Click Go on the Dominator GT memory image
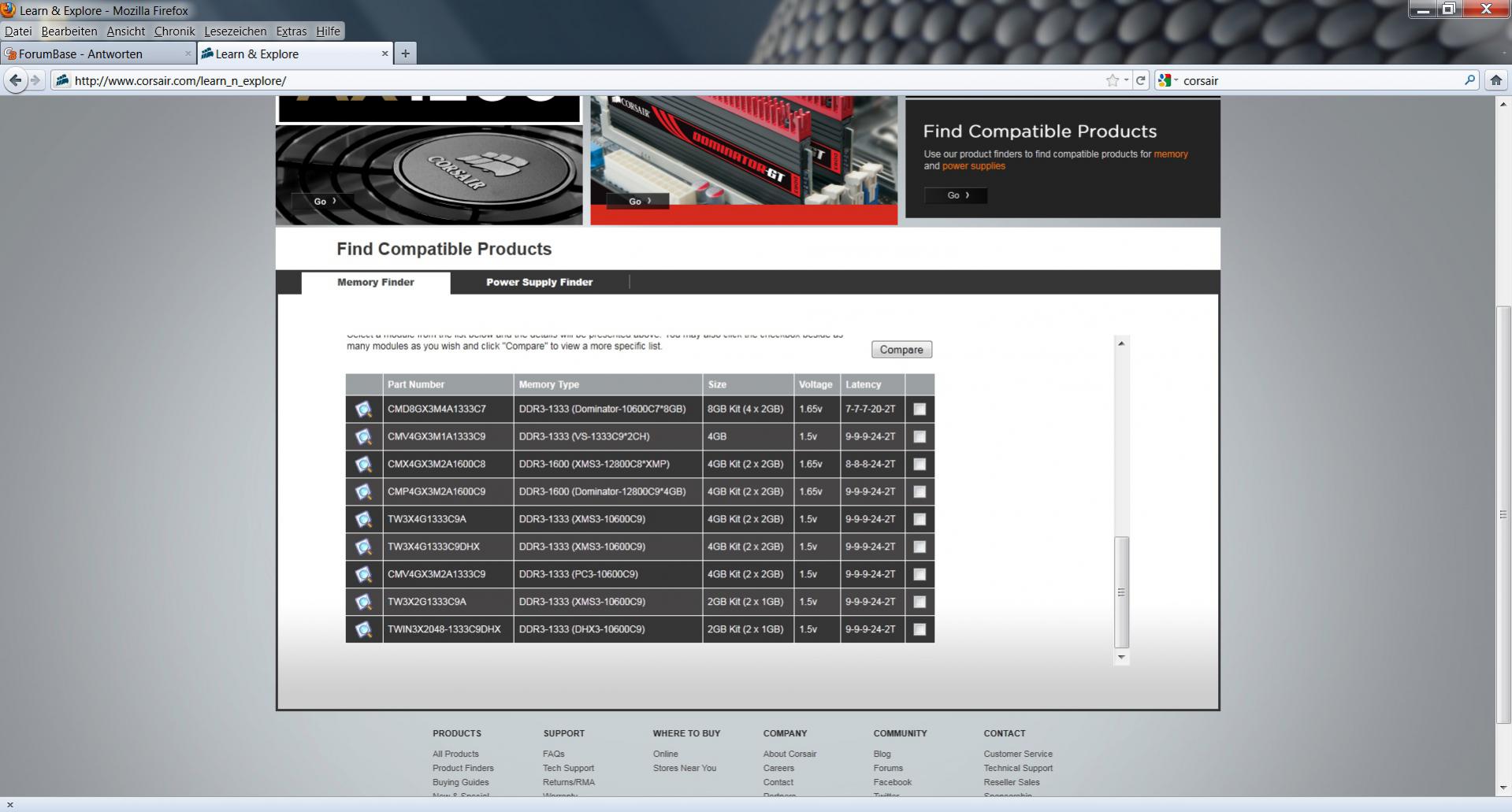Screen dimensions: 1512x812 [x=637, y=202]
